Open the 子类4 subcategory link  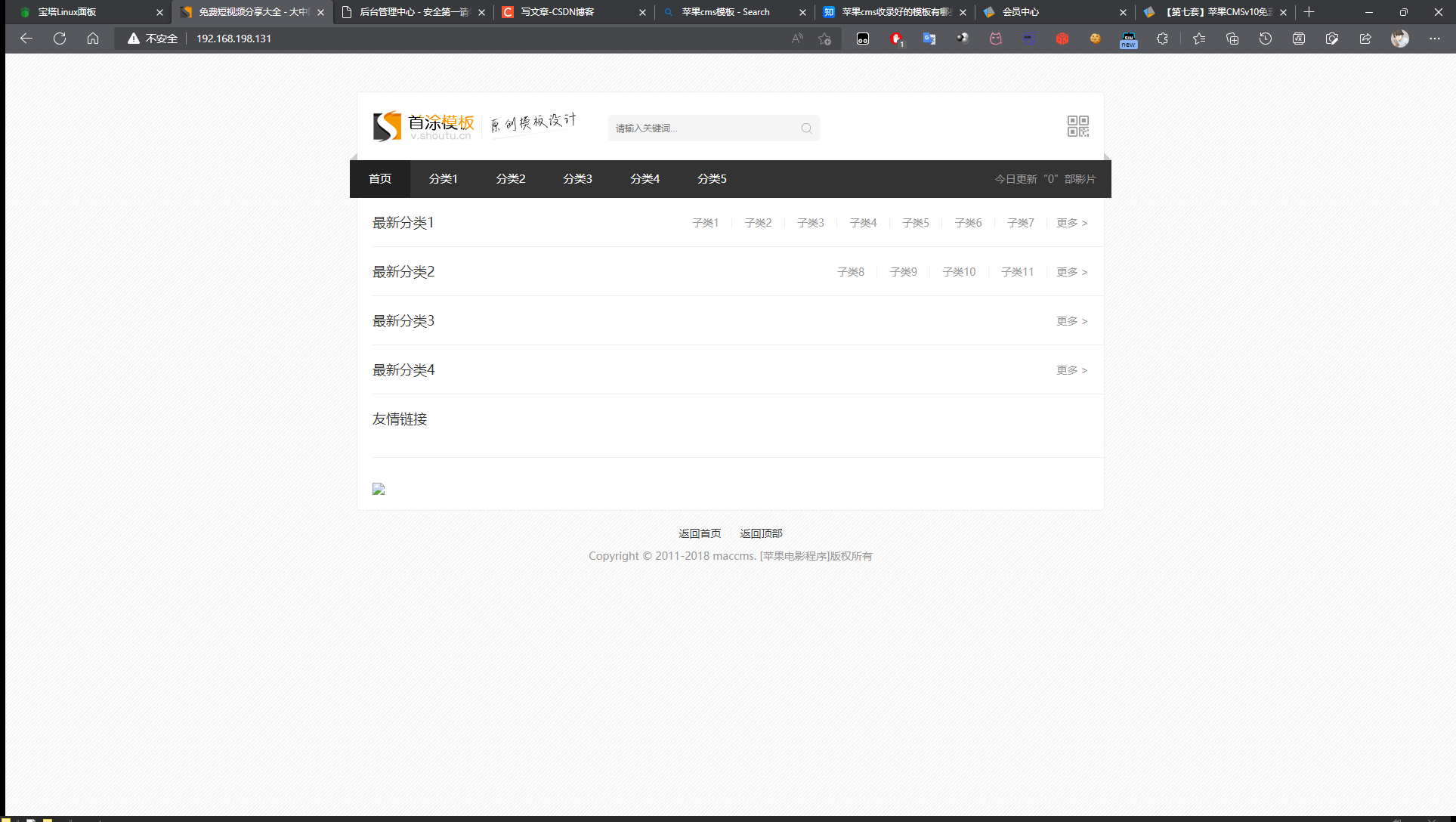click(x=863, y=223)
